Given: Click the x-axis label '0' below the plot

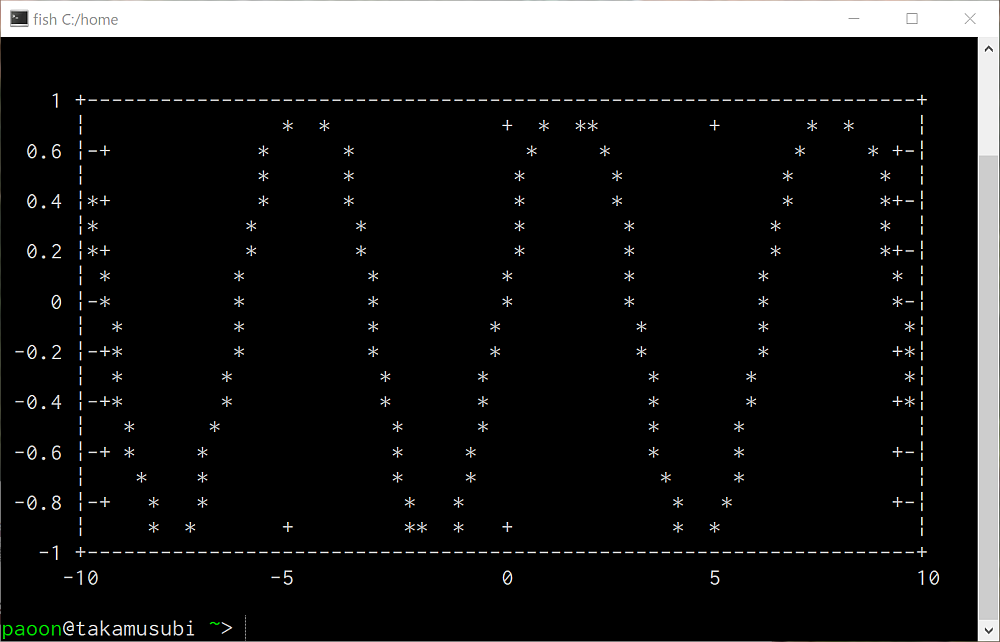Looking at the screenshot, I should (x=507, y=577).
